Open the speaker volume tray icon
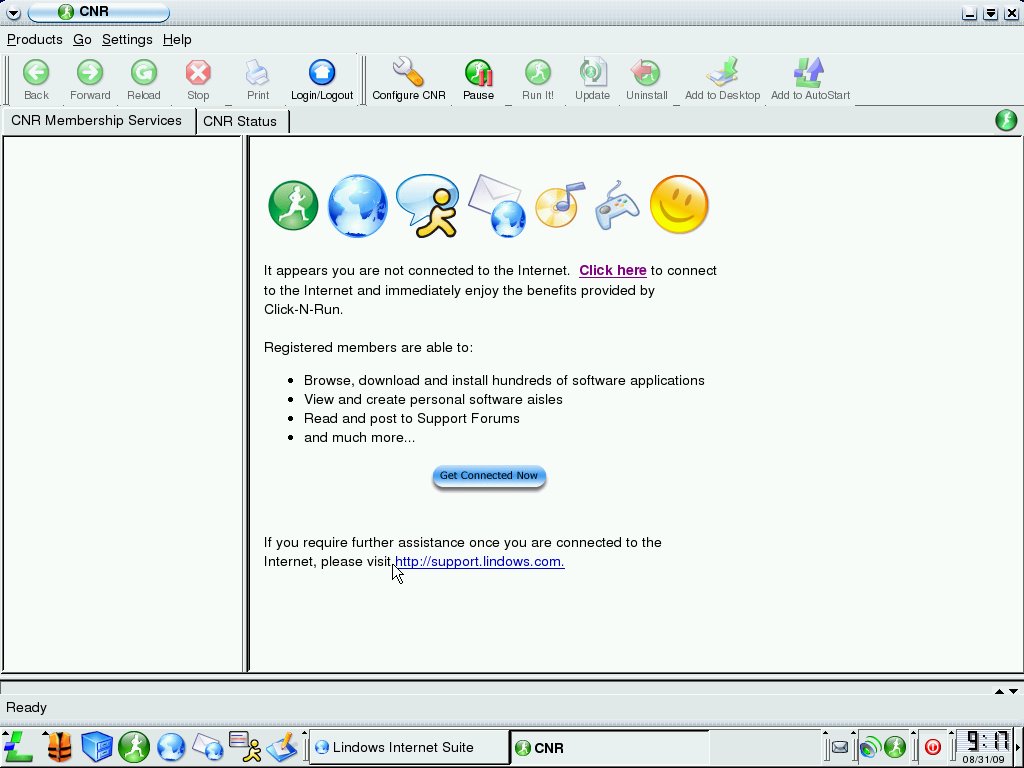The image size is (1024, 768). pos(870,747)
